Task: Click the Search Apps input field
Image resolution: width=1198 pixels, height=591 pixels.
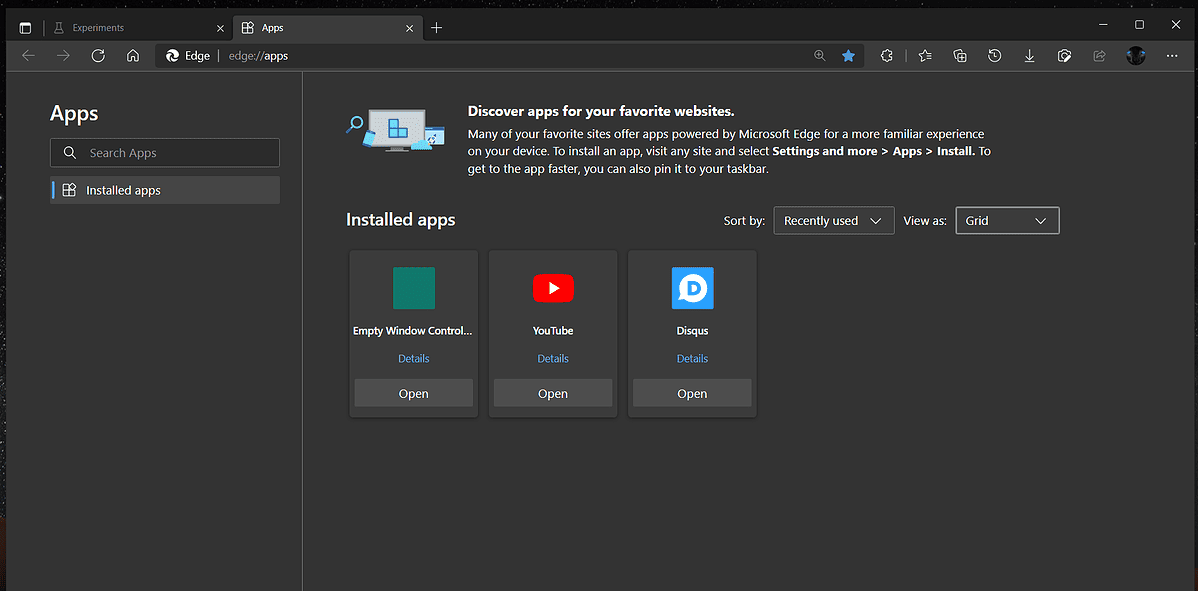Action: [164, 152]
